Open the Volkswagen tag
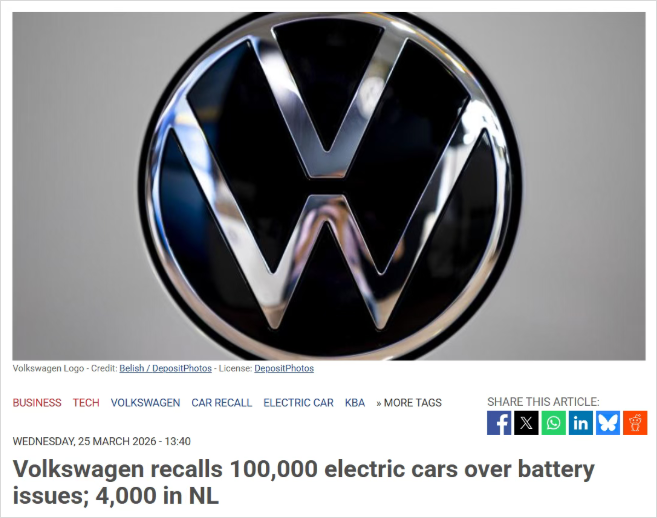657x518 pixels. point(145,403)
